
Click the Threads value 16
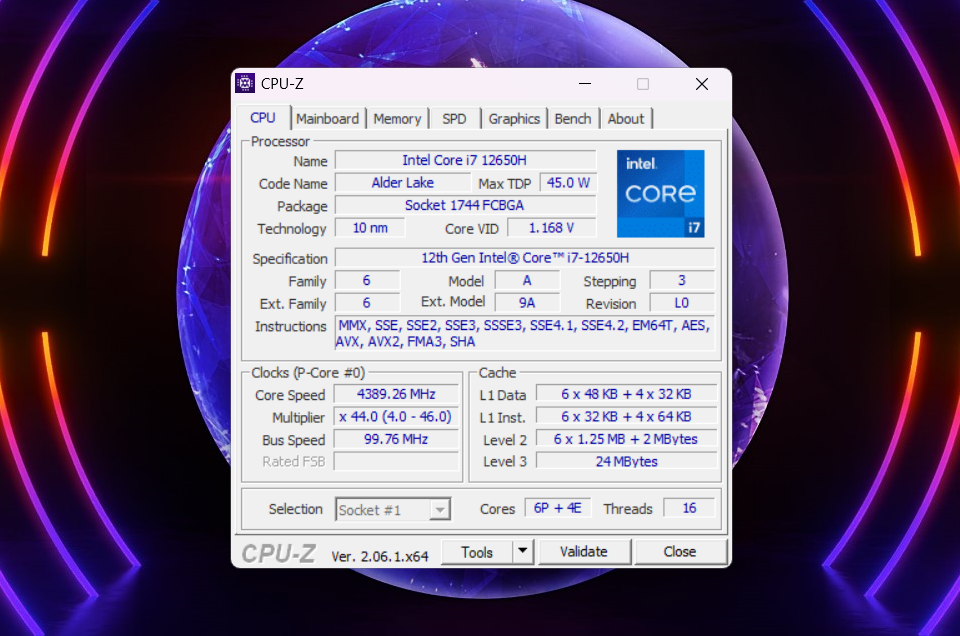point(689,508)
